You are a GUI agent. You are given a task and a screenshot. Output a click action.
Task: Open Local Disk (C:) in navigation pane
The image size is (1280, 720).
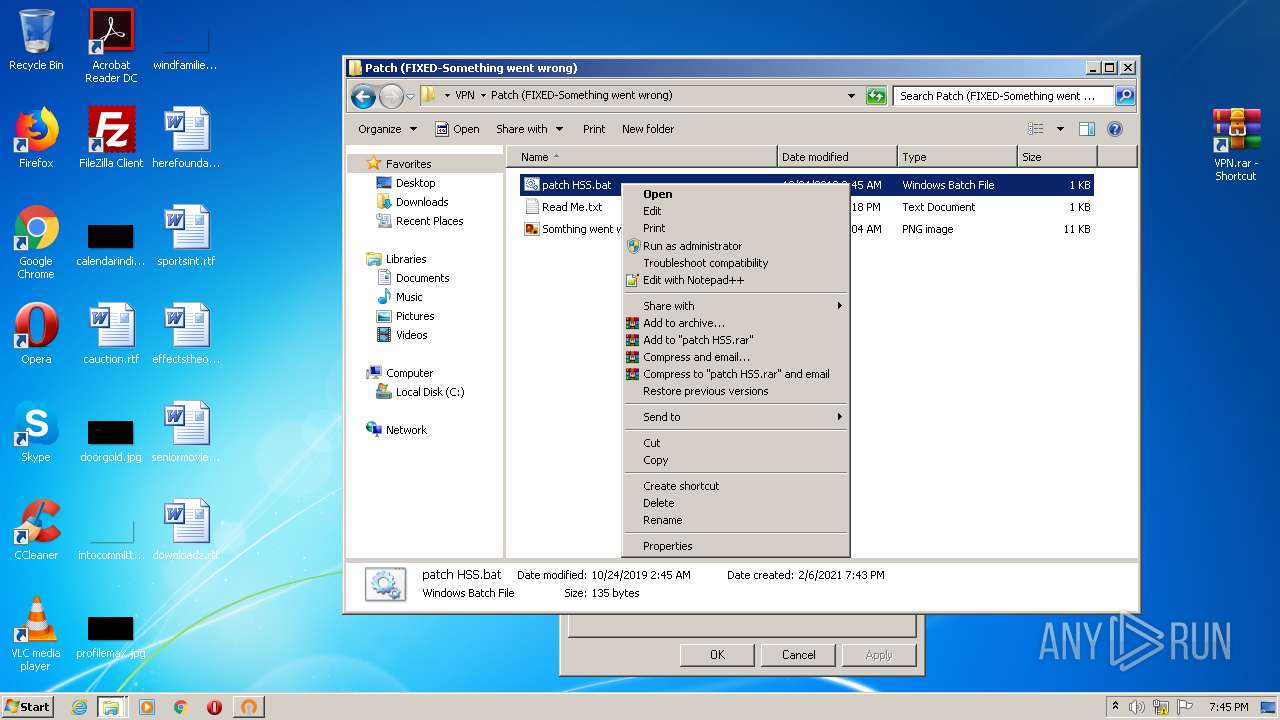pyautogui.click(x=420, y=392)
